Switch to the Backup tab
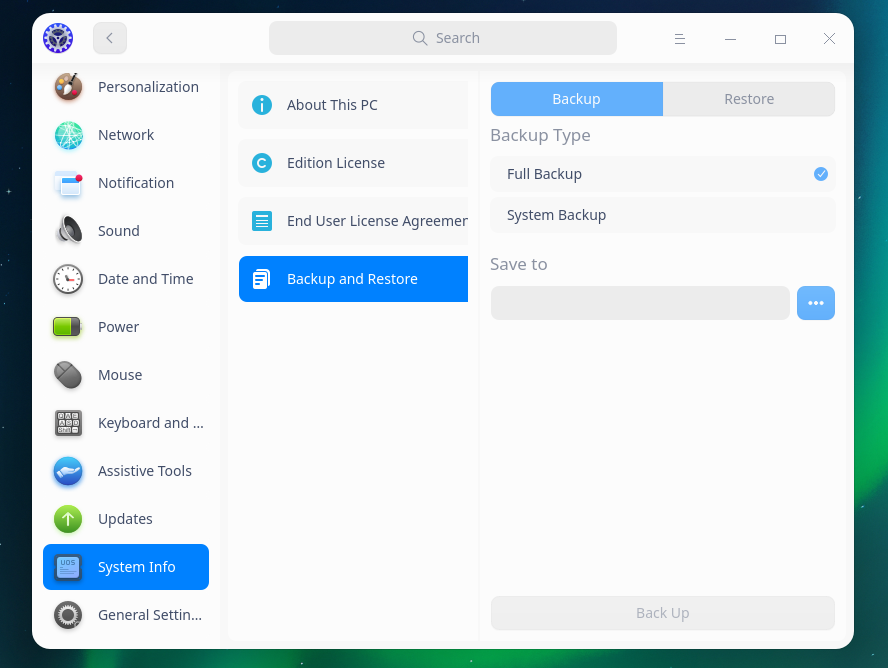The width and height of the screenshot is (888, 668). 577,99
